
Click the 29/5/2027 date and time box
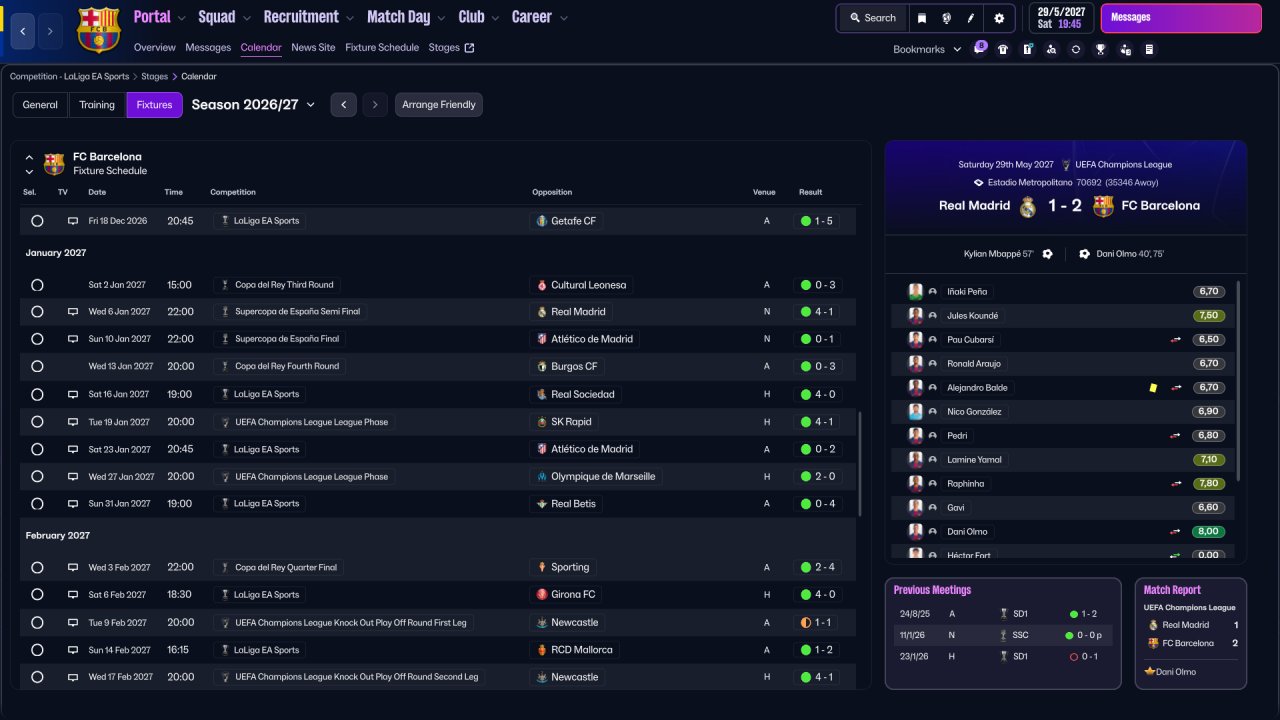coord(1061,18)
